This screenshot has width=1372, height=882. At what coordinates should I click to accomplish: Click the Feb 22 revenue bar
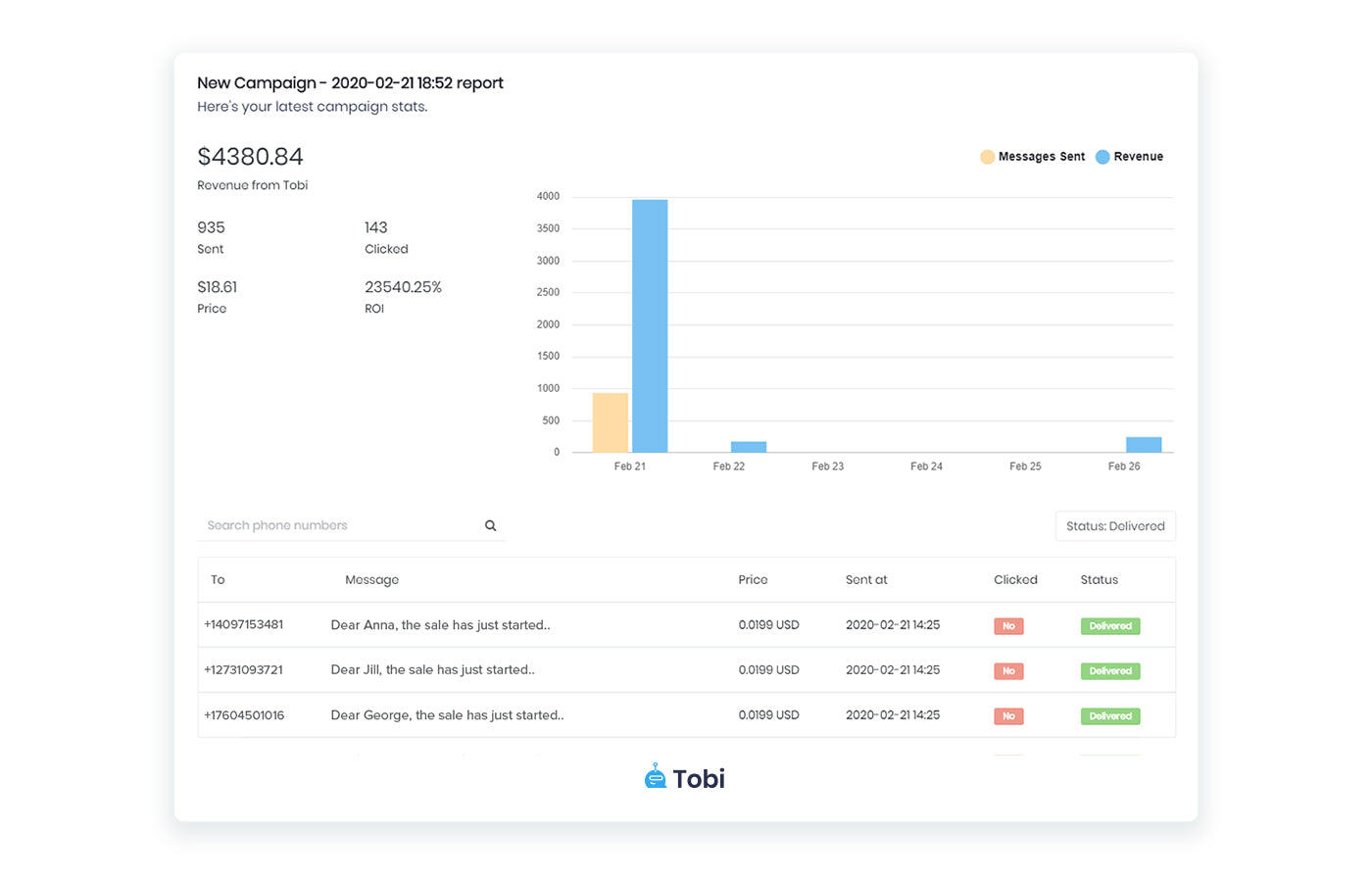[749, 447]
